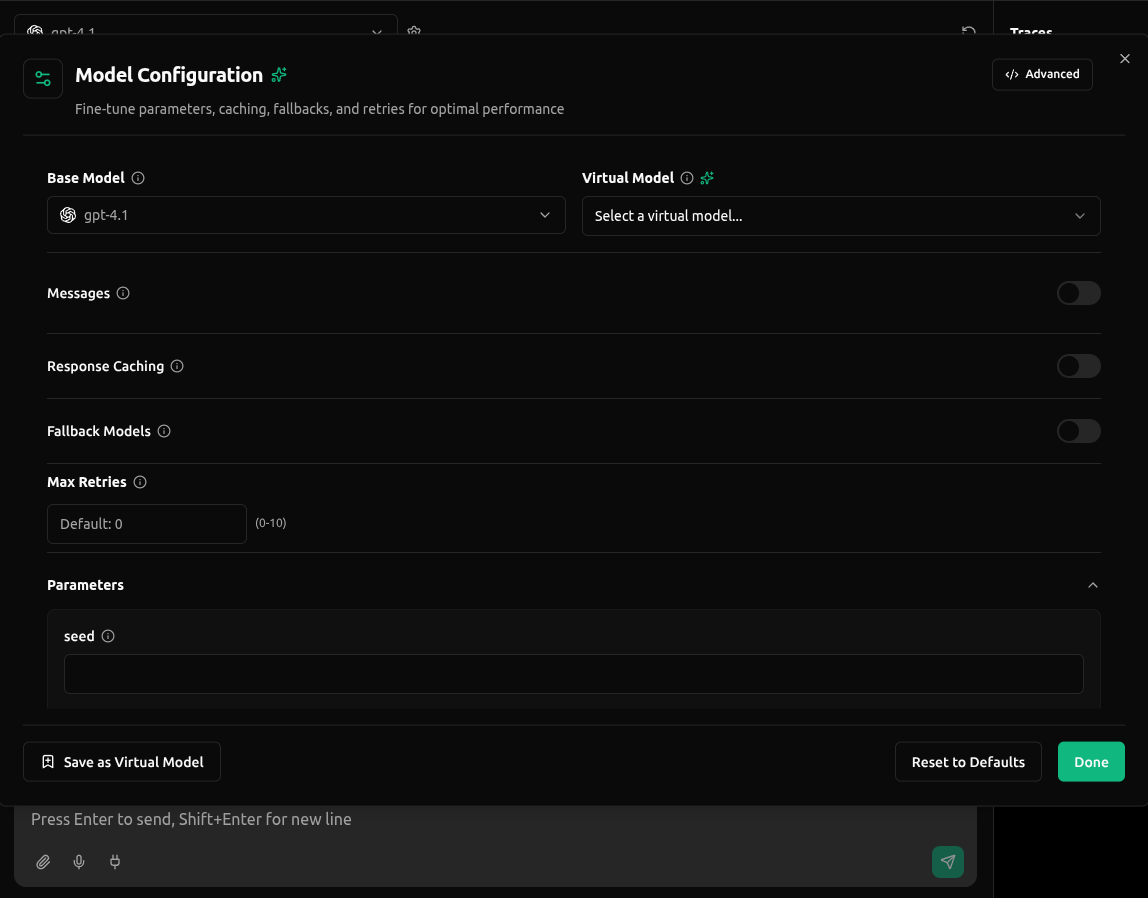Image resolution: width=1148 pixels, height=898 pixels.
Task: Click Save as Virtual Model
Action: tap(122, 762)
